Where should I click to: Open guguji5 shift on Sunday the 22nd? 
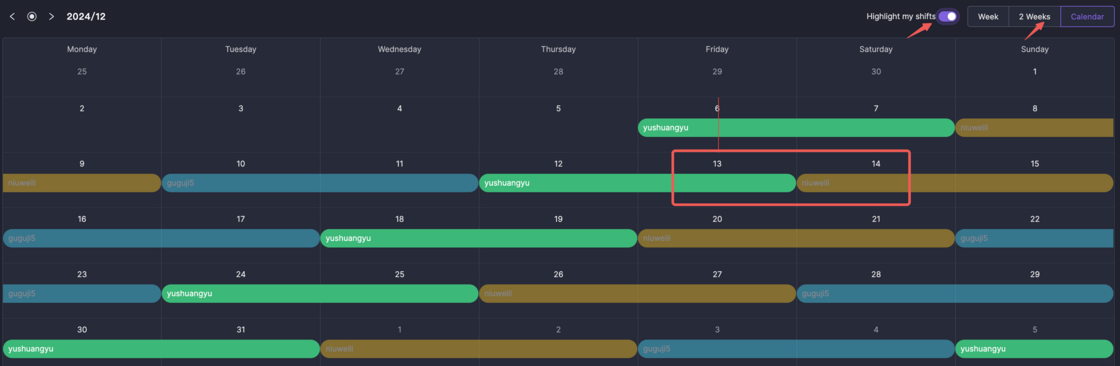pos(1034,238)
